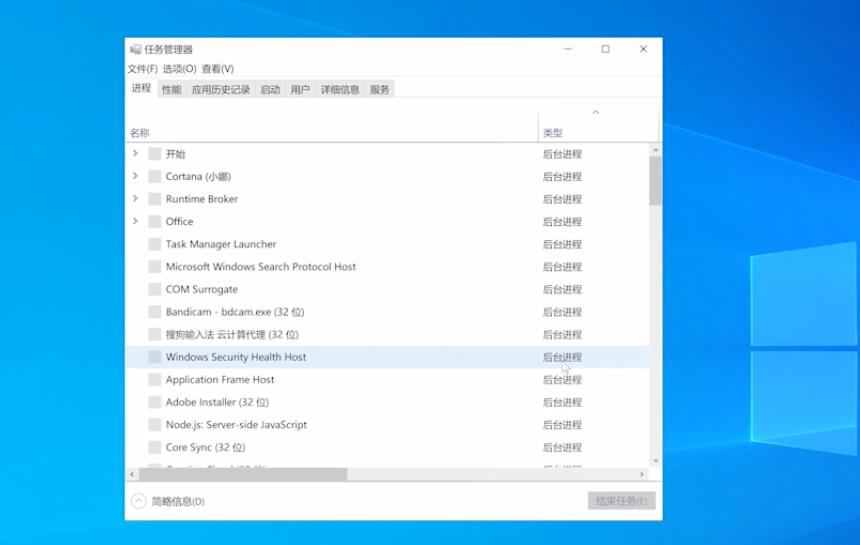
Task: Click the Bandicam bdcam.exe process icon
Action: (155, 312)
